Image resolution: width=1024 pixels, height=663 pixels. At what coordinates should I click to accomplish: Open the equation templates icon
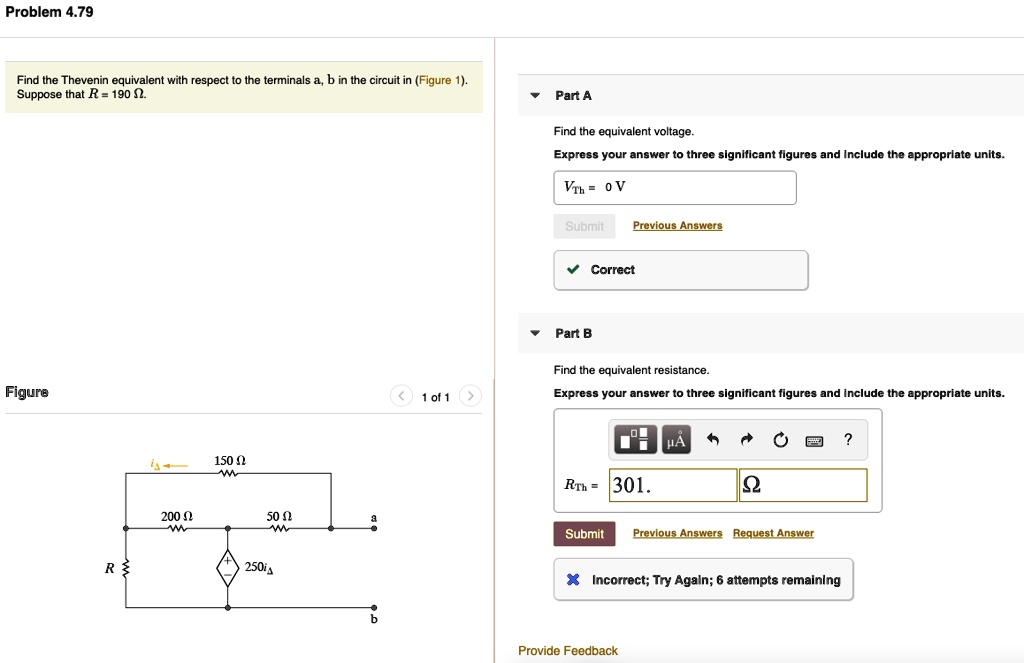(635, 439)
